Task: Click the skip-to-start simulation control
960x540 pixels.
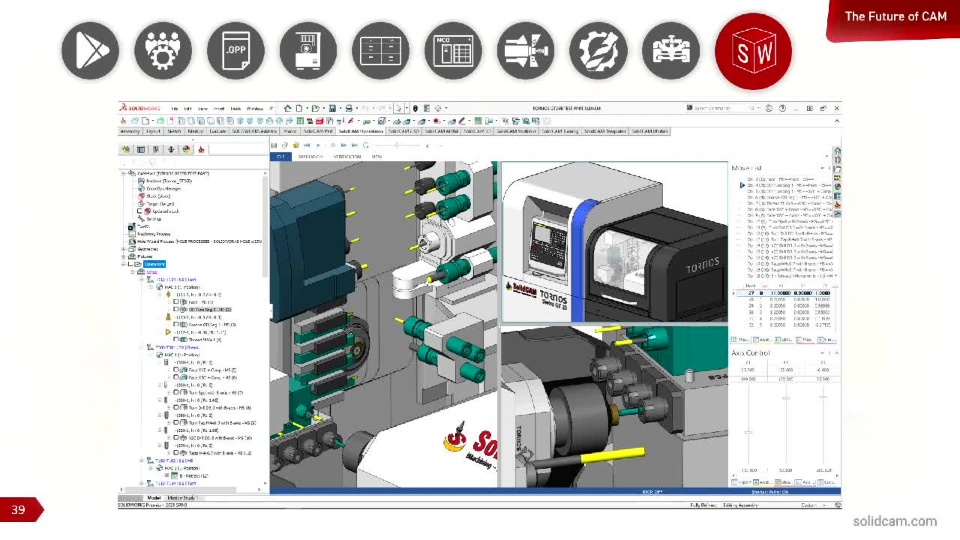Action: (x=307, y=146)
